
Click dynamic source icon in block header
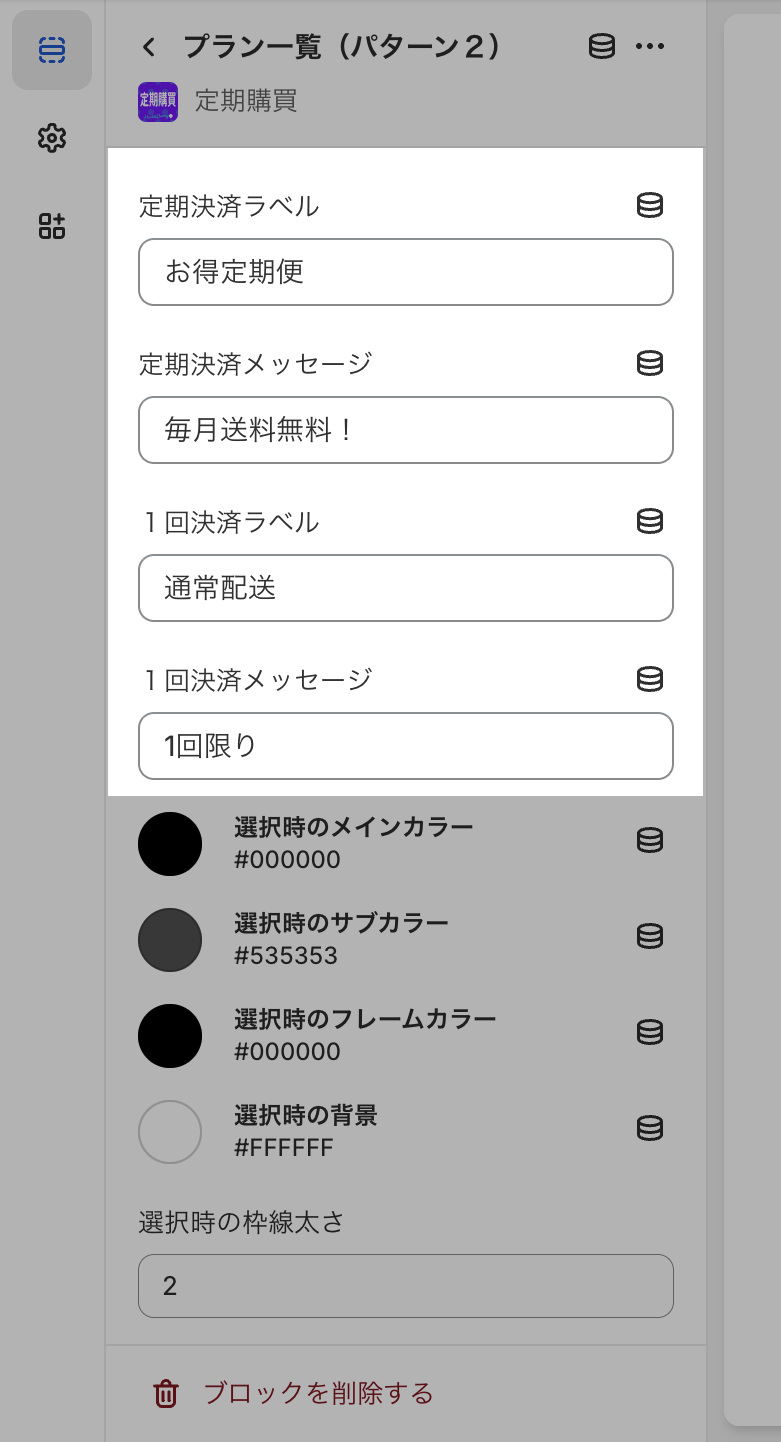[602, 47]
